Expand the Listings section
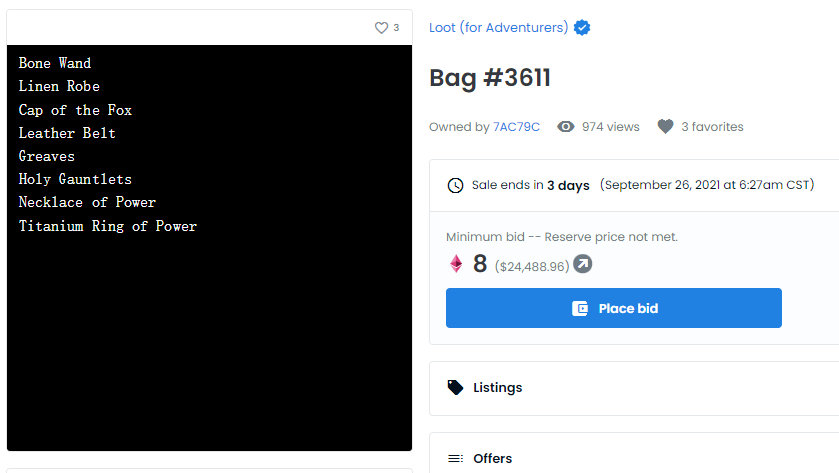Viewport: 839px width, 473px height. pyautogui.click(x=634, y=388)
